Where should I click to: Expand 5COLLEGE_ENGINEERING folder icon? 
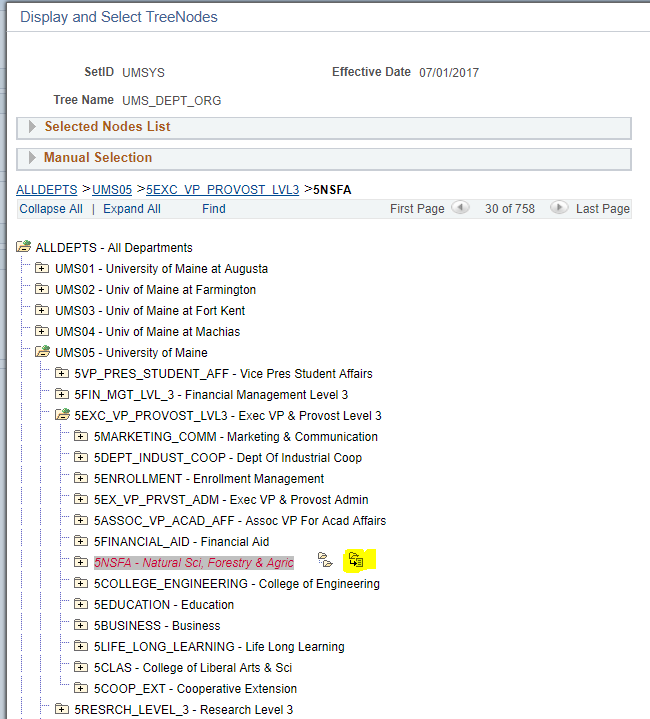pyautogui.click(x=81, y=583)
